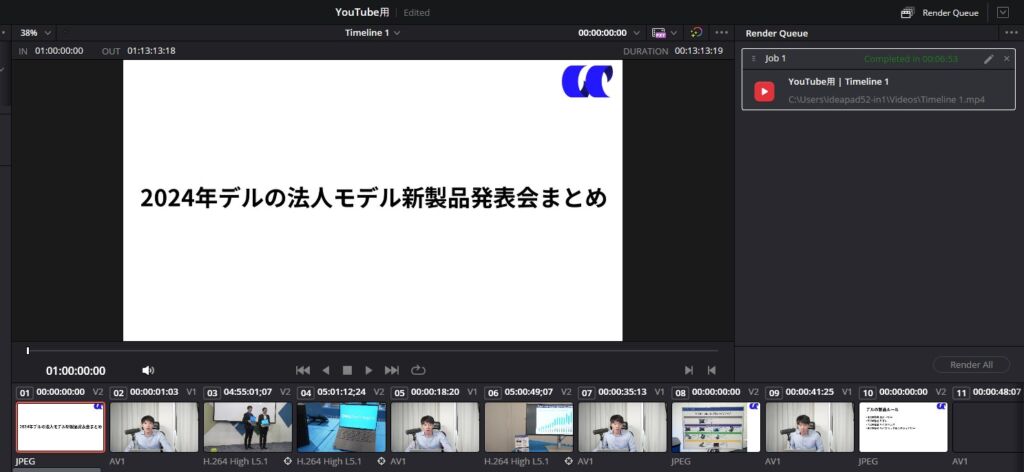Play the timeline forward
Screen dimensions: 1024x472
tap(369, 370)
